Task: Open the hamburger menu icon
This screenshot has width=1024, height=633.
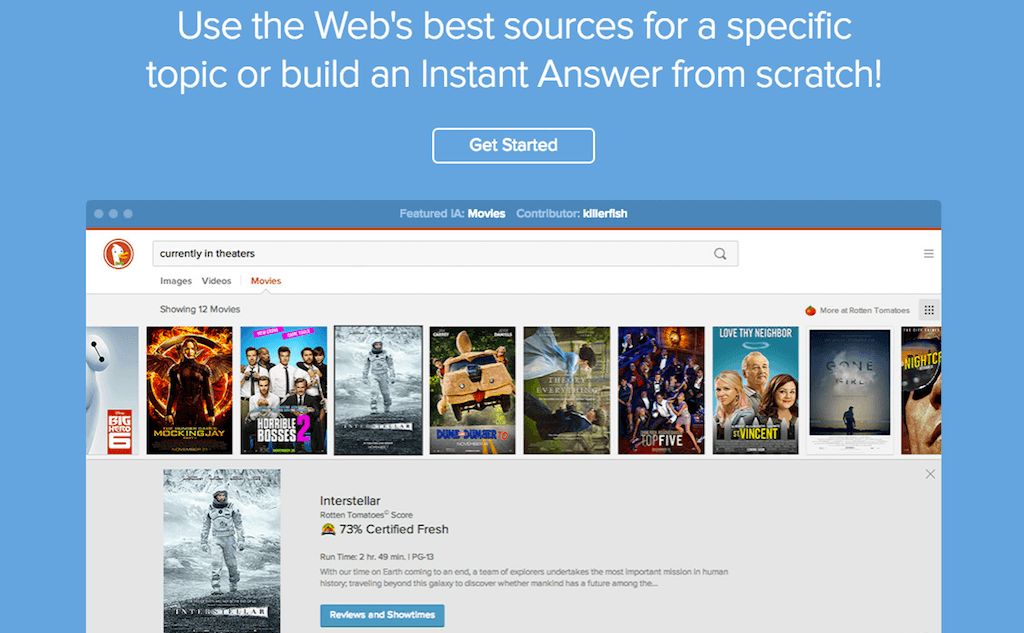Action: click(929, 254)
